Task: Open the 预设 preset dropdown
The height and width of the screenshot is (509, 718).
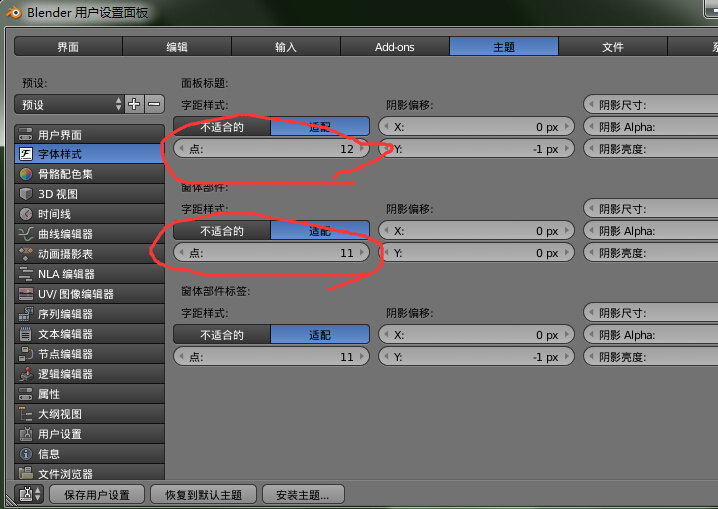Action: [x=69, y=104]
